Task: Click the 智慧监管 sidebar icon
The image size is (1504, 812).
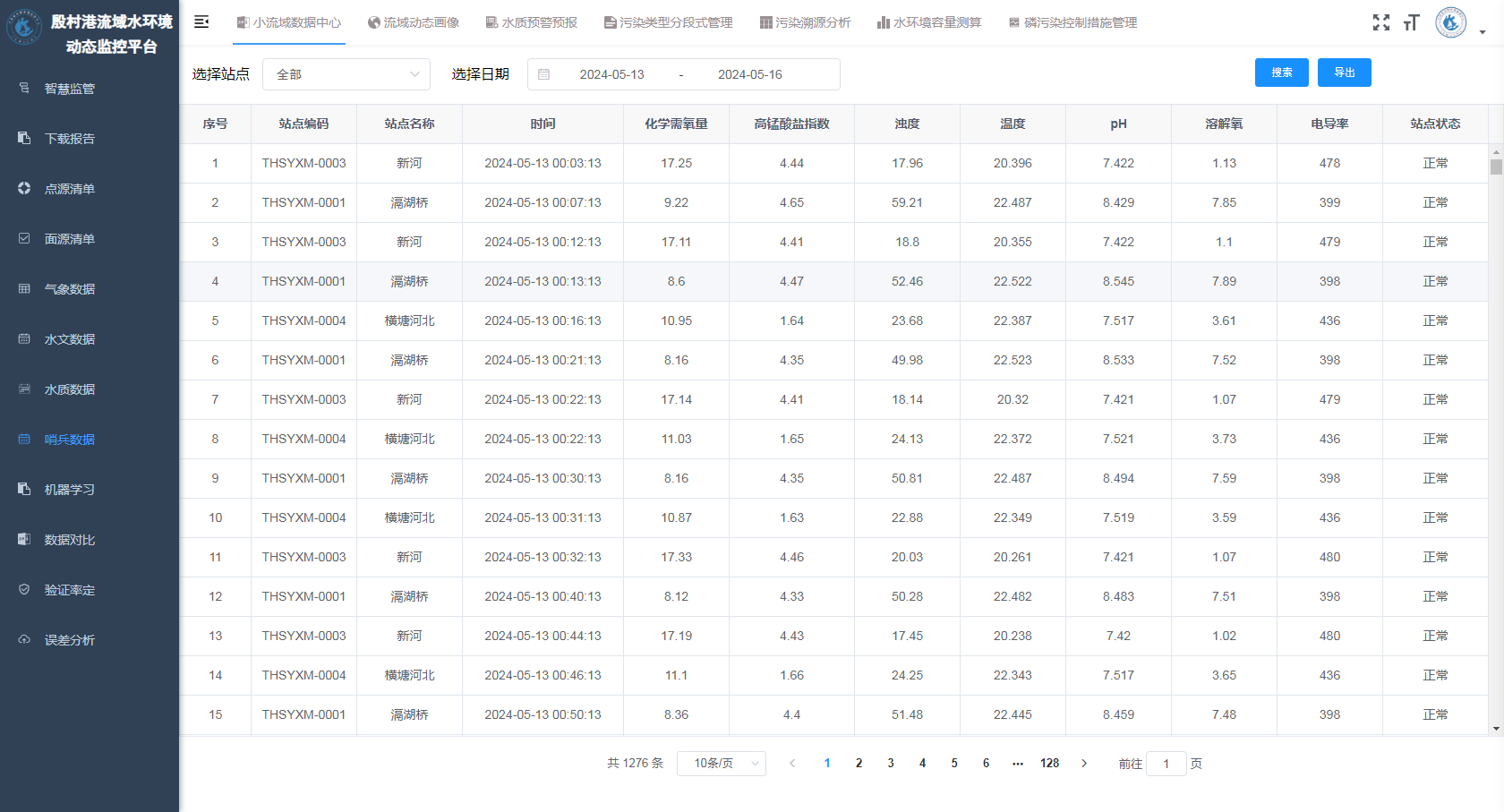Action: pyautogui.click(x=24, y=88)
